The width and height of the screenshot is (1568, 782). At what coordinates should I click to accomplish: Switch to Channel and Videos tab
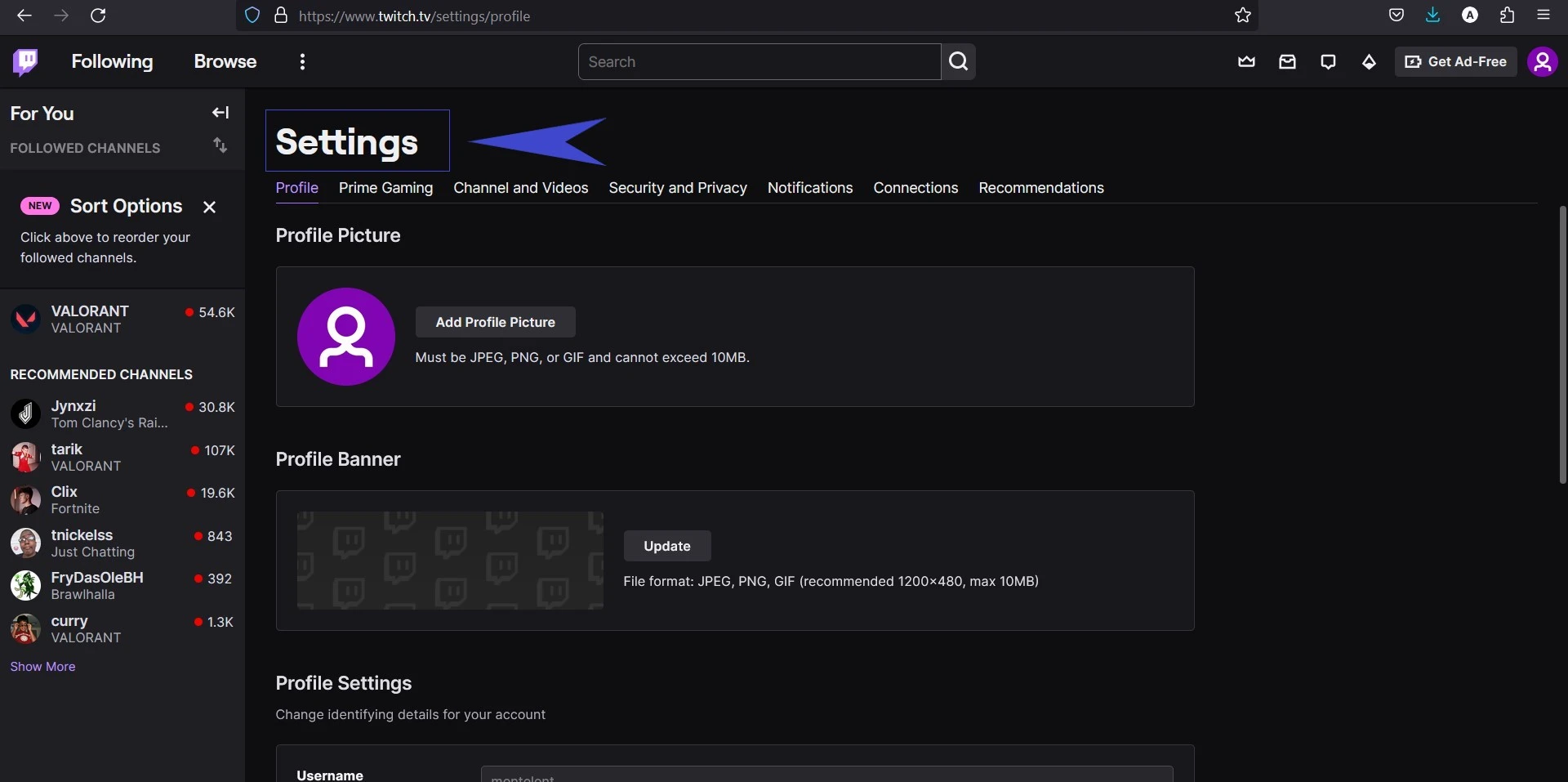[x=520, y=188]
